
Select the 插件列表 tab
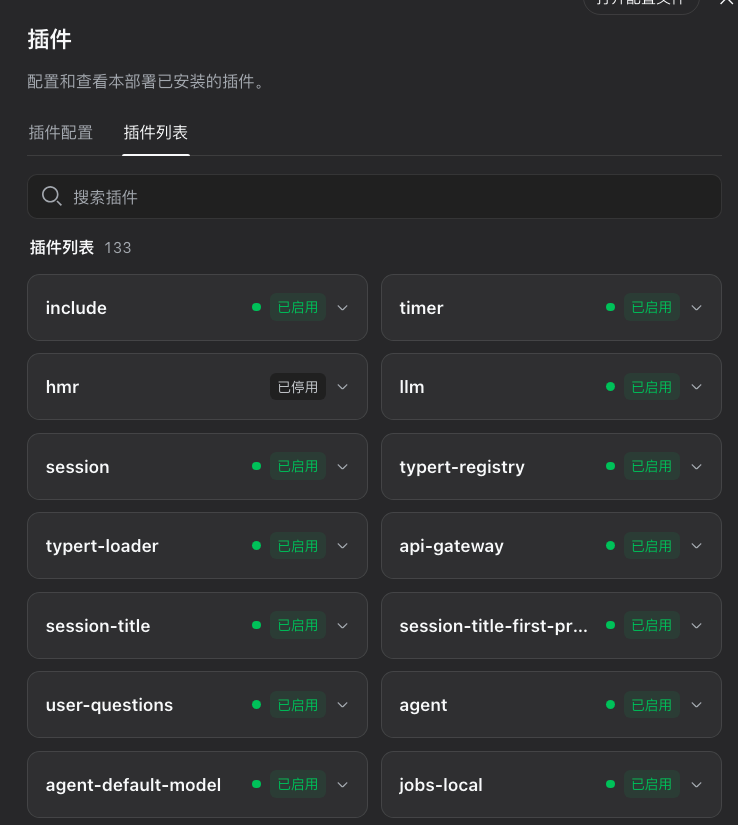coord(156,132)
